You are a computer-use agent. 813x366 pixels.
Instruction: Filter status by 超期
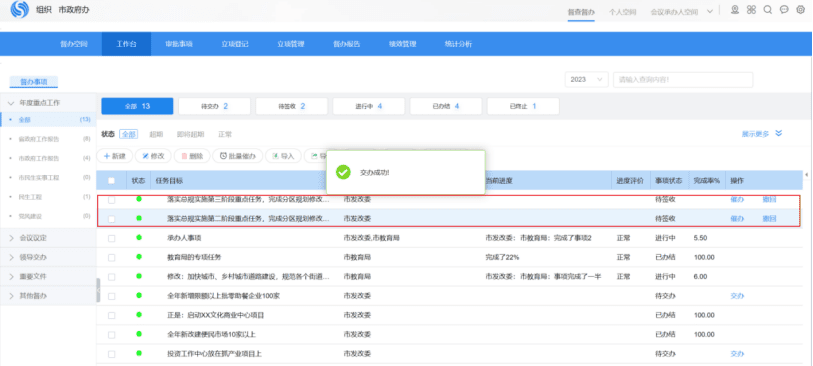(x=157, y=134)
